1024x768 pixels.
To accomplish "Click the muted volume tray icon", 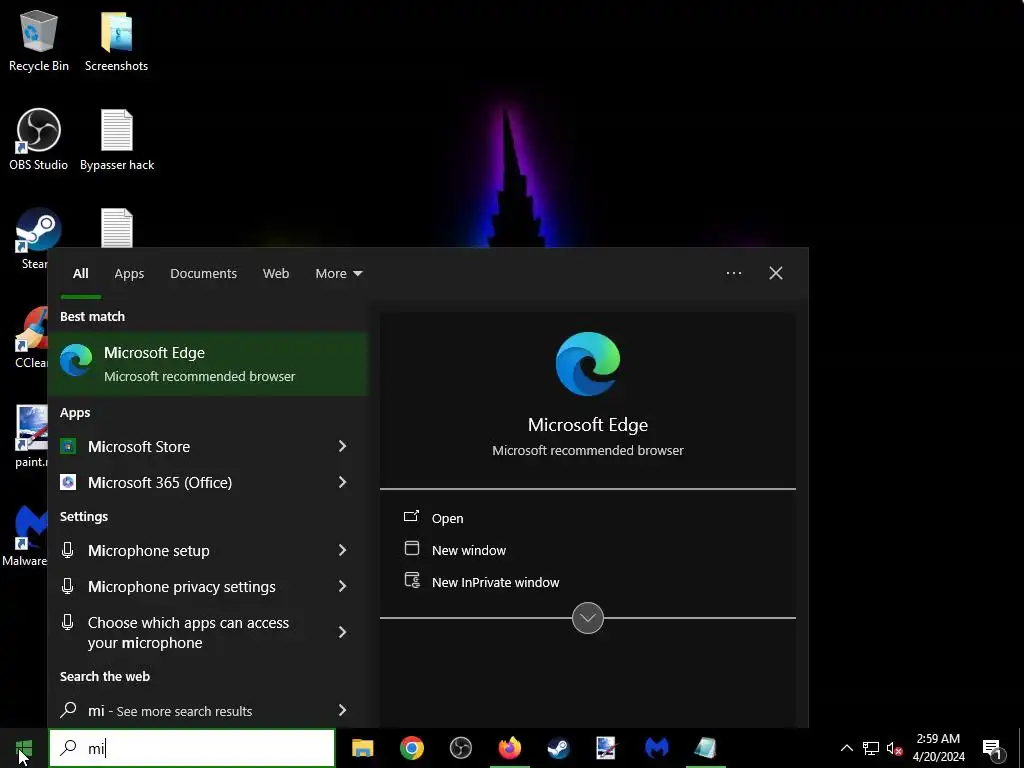I will pyautogui.click(x=894, y=748).
